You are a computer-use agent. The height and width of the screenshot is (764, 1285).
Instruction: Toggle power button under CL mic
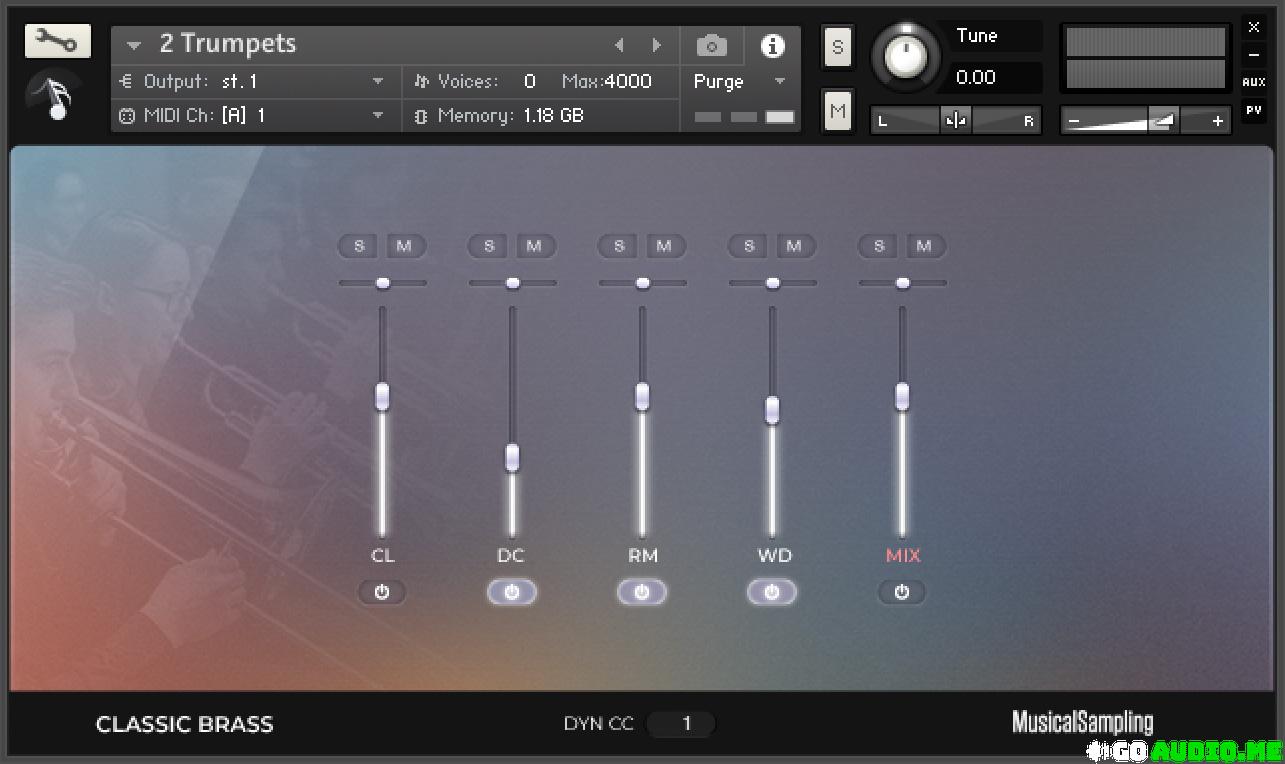[x=382, y=592]
